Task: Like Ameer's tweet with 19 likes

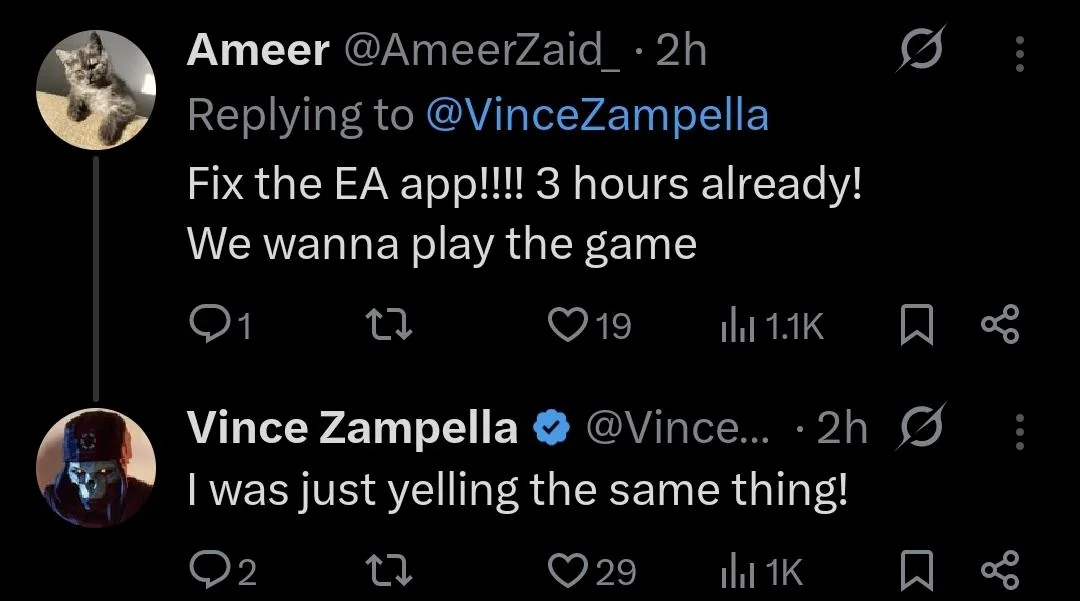Action: pyautogui.click(x=568, y=326)
